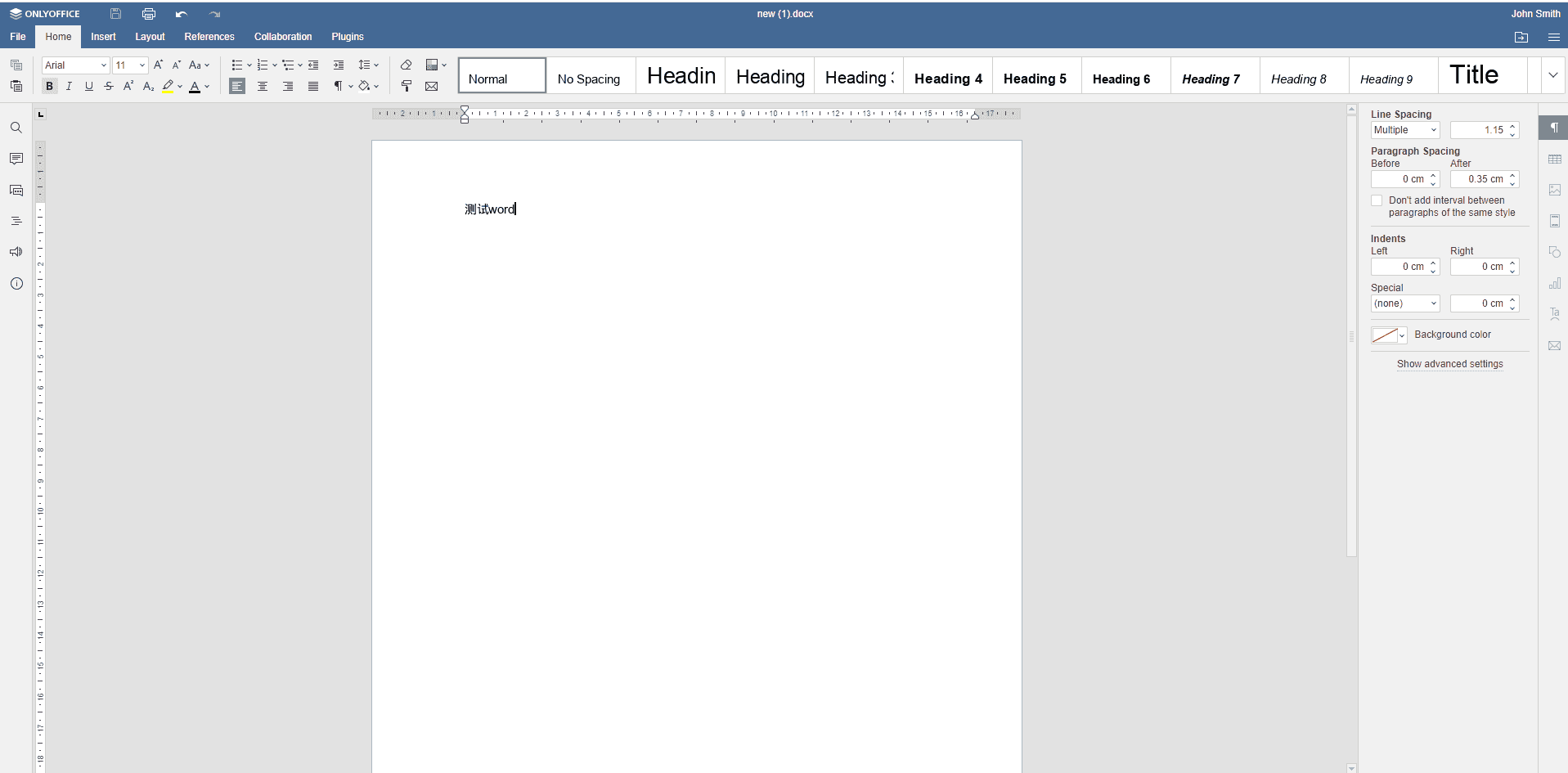Viewport: 1568px width, 773px height.
Task: Click the Print icon in title bar
Action: coord(148,14)
